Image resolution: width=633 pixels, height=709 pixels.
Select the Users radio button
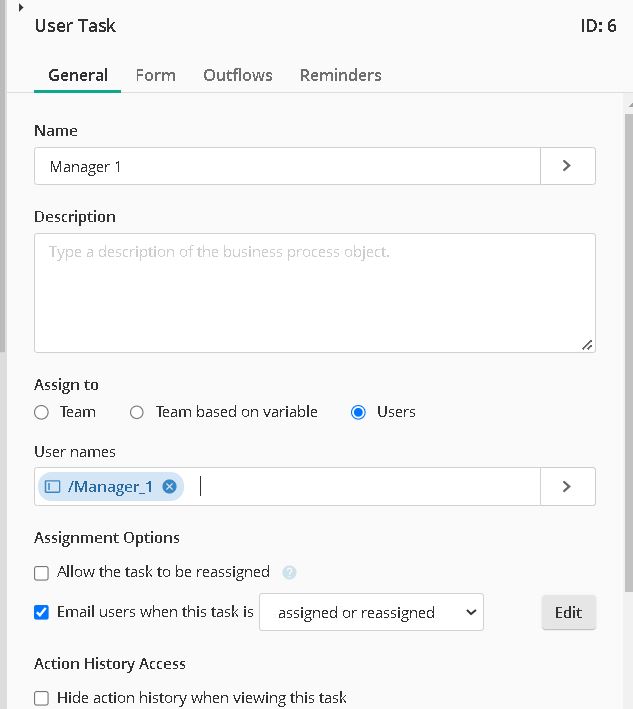pos(358,412)
